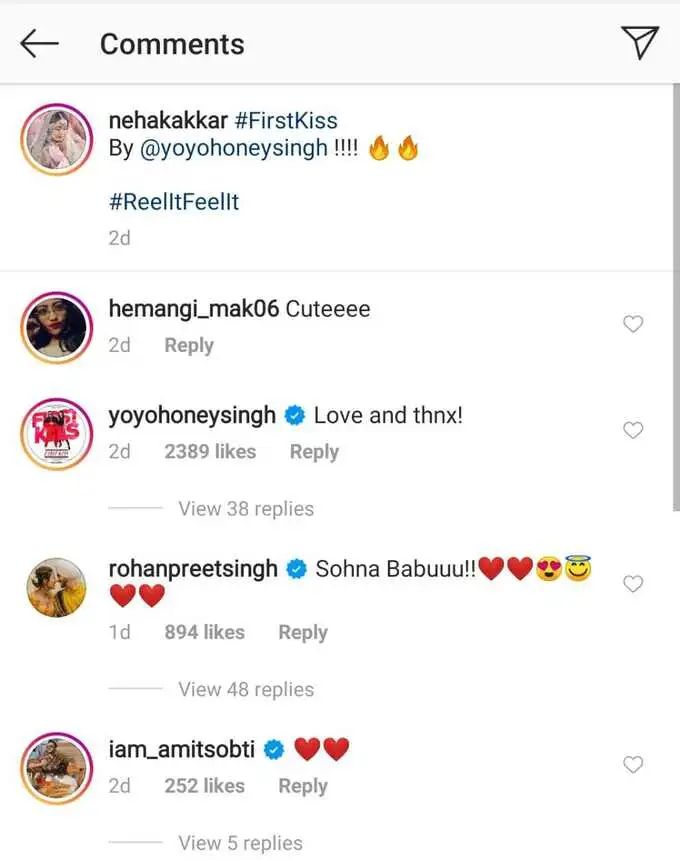Screen dimensions: 680x860
Task: Like hemangi_mak06's comment with the heart icon
Action: pyautogui.click(x=632, y=323)
